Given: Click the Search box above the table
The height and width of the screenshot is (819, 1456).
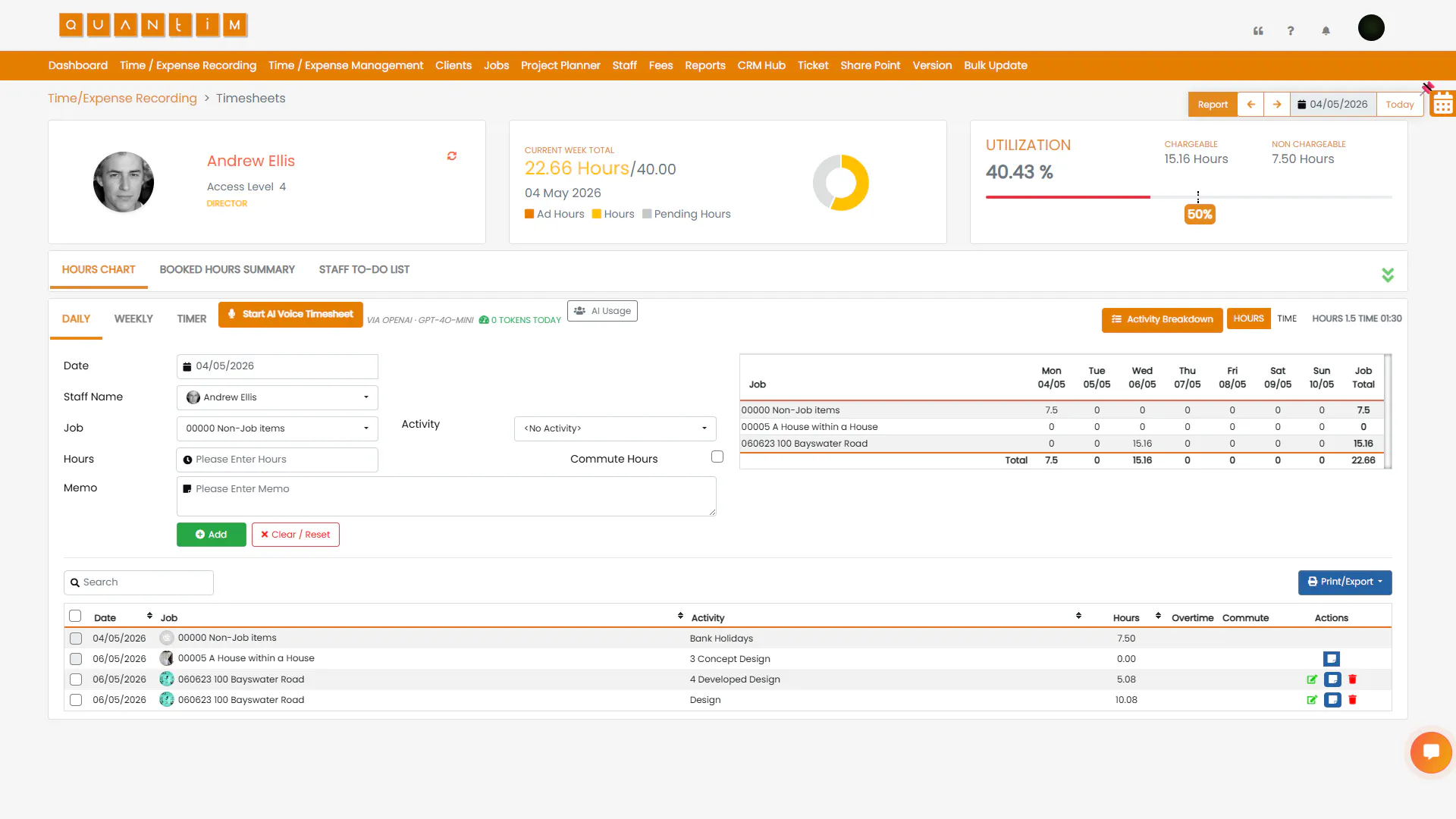Looking at the screenshot, I should point(139,582).
